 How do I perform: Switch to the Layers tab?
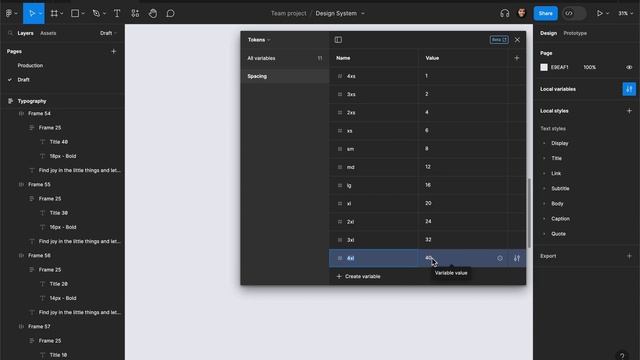pos(25,33)
